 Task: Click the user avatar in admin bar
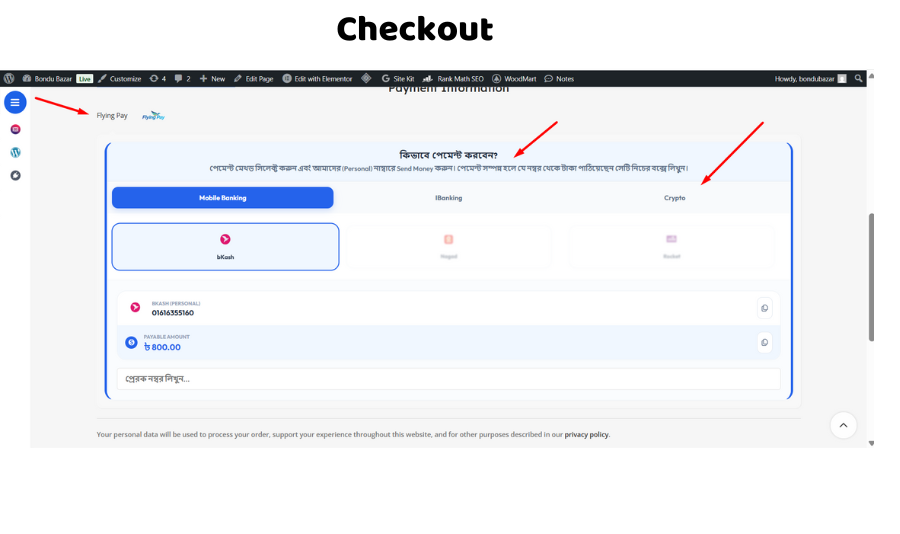pyautogui.click(x=842, y=79)
